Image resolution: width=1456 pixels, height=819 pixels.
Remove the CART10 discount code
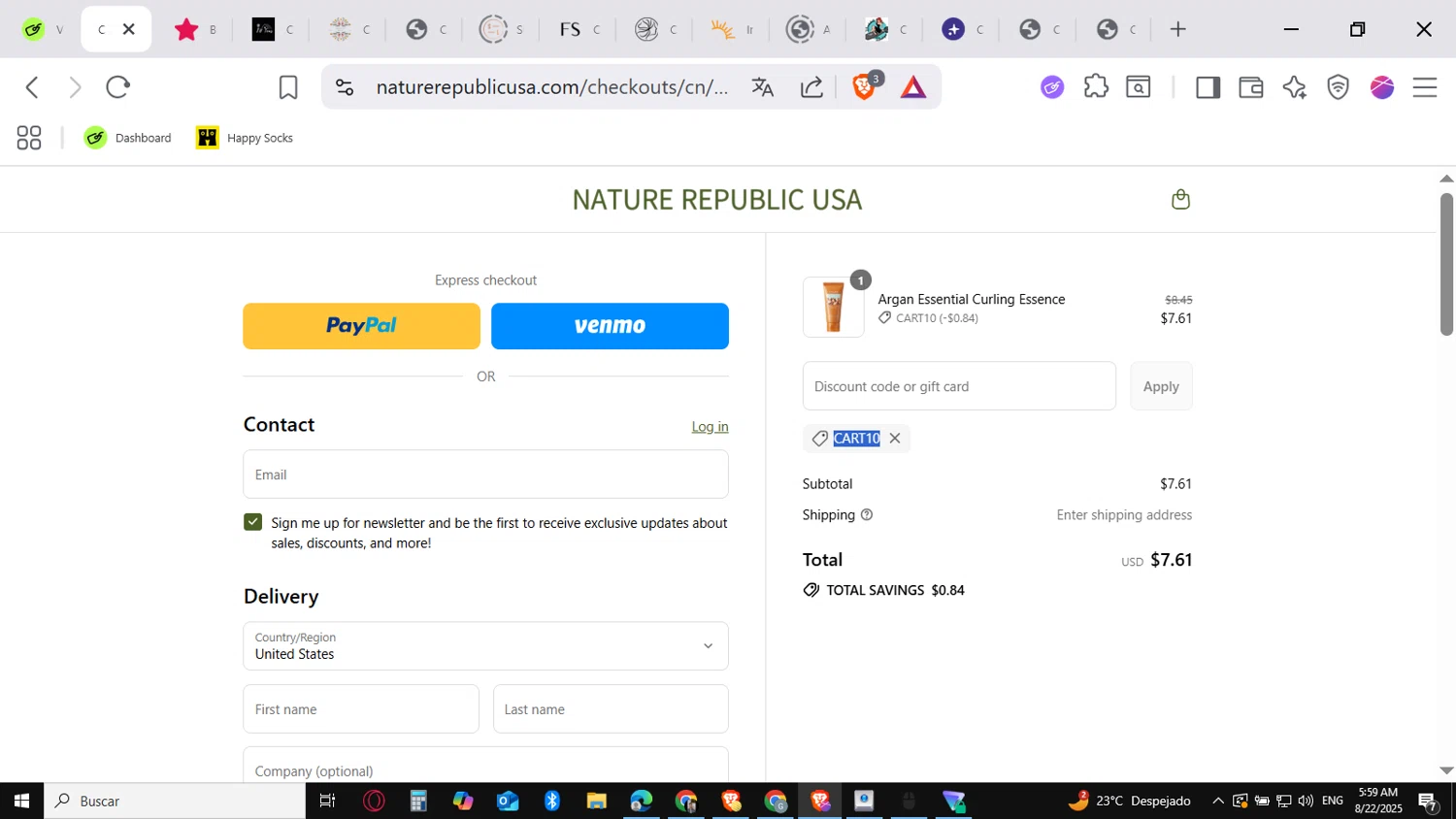pos(895,439)
